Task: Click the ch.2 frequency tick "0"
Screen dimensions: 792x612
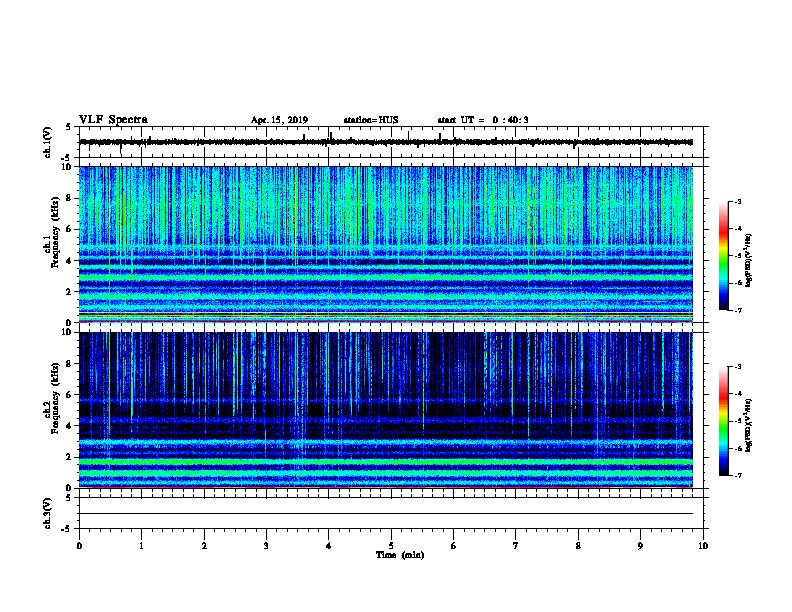Action: coord(70,488)
